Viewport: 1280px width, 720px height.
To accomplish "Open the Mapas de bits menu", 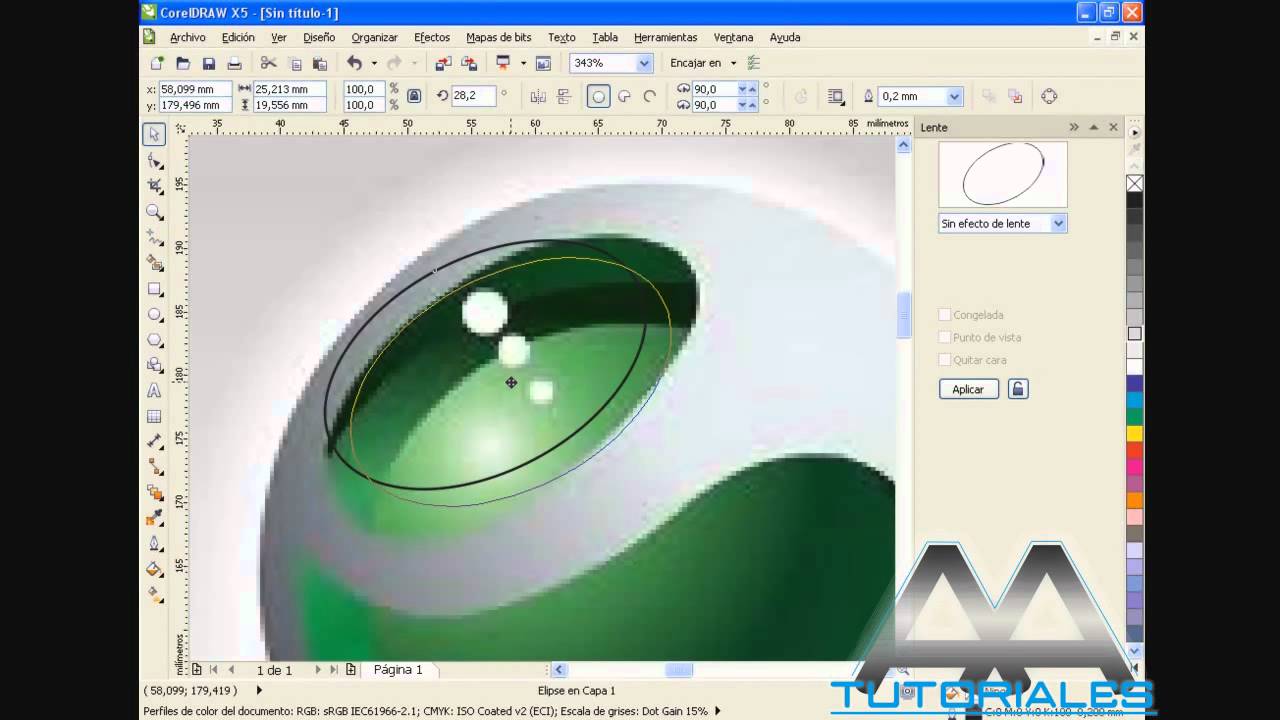I will pyautogui.click(x=499, y=37).
